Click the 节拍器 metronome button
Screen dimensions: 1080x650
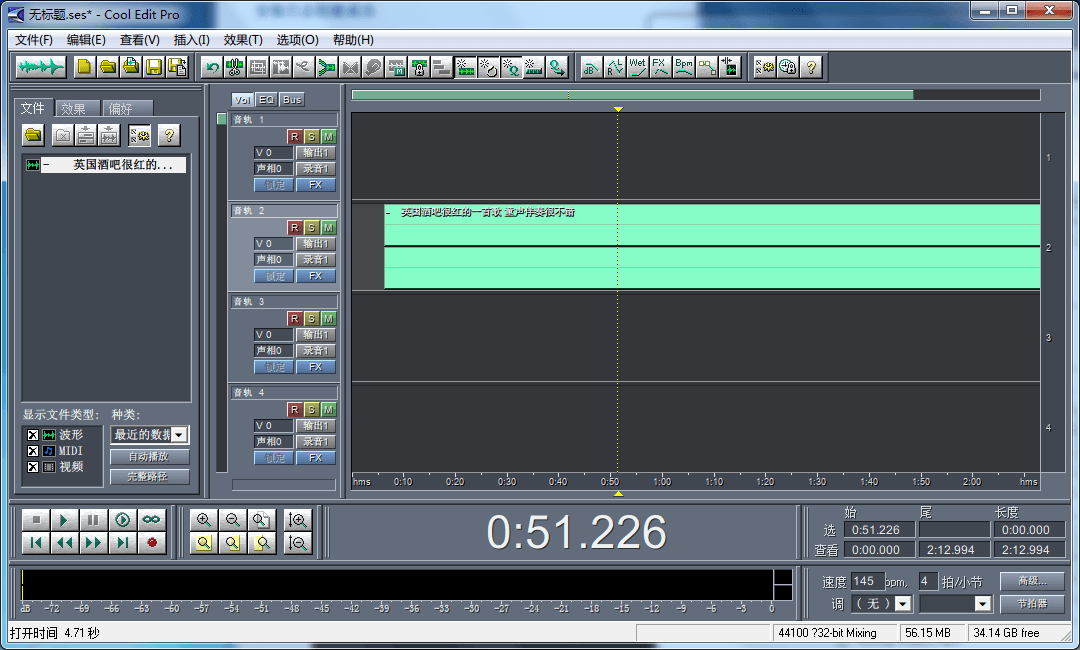[1032, 604]
